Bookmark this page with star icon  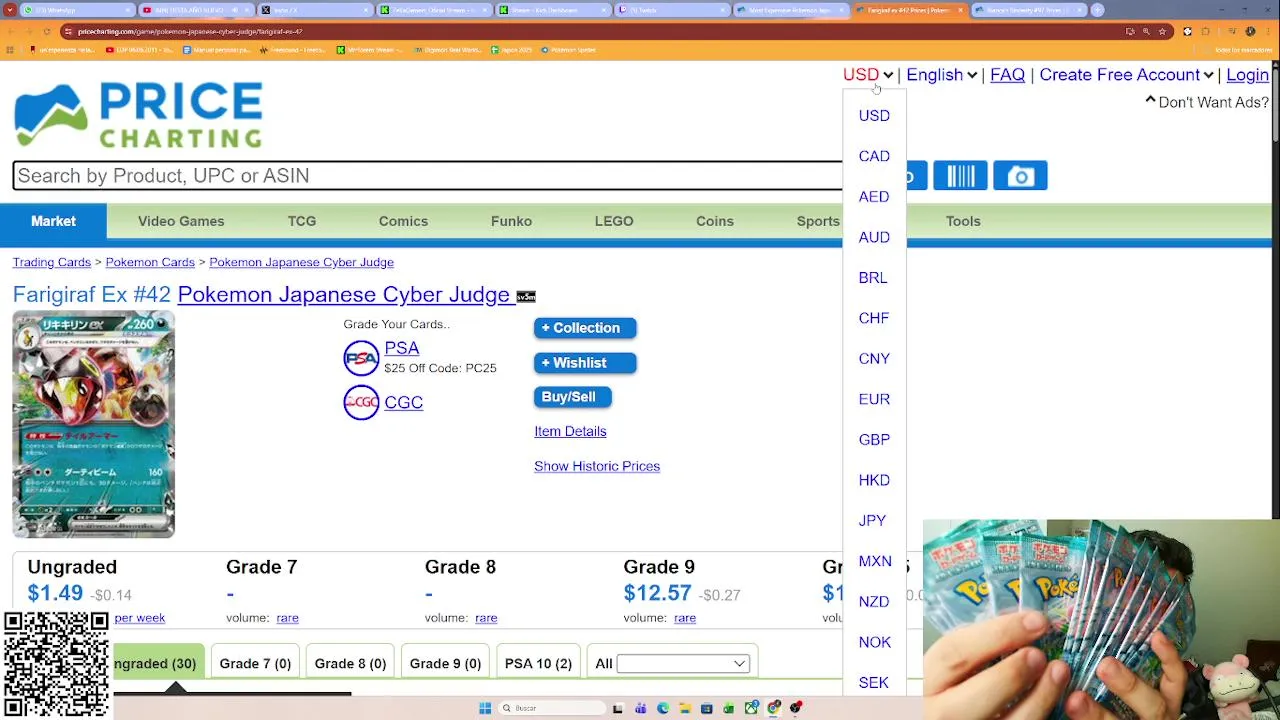click(1162, 31)
